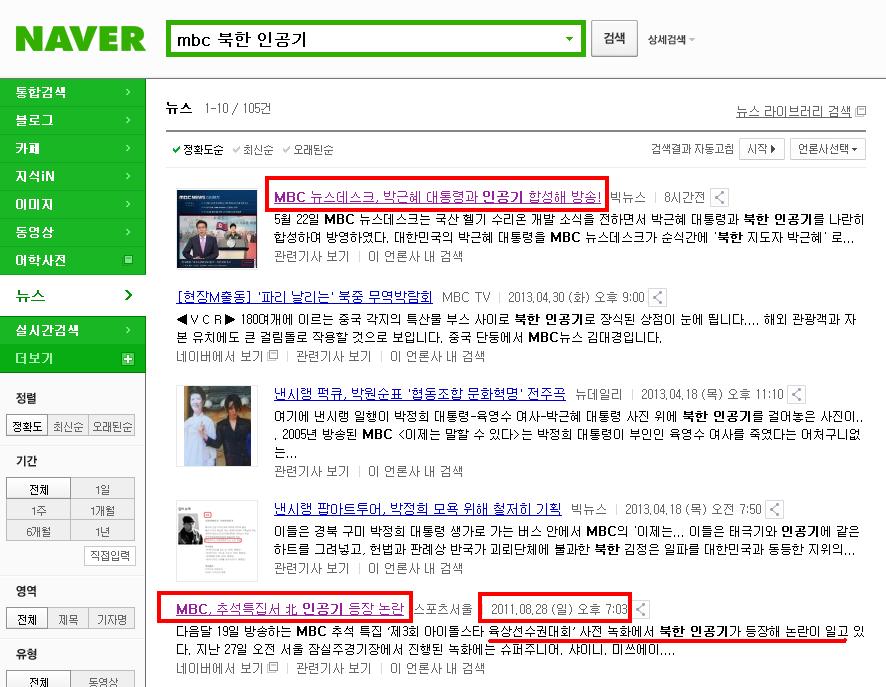Select 1주 period filter
The image size is (886, 687).
coord(38,510)
